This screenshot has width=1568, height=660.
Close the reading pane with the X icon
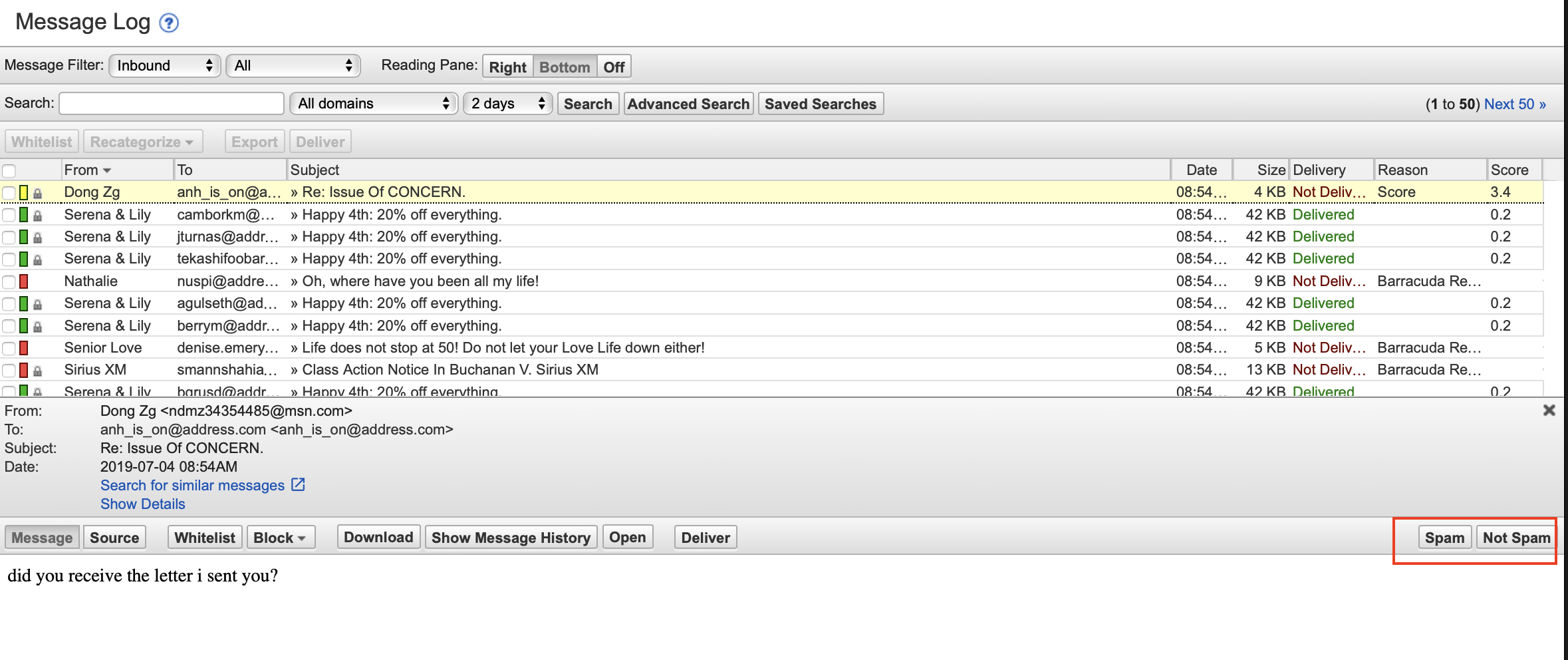point(1549,411)
